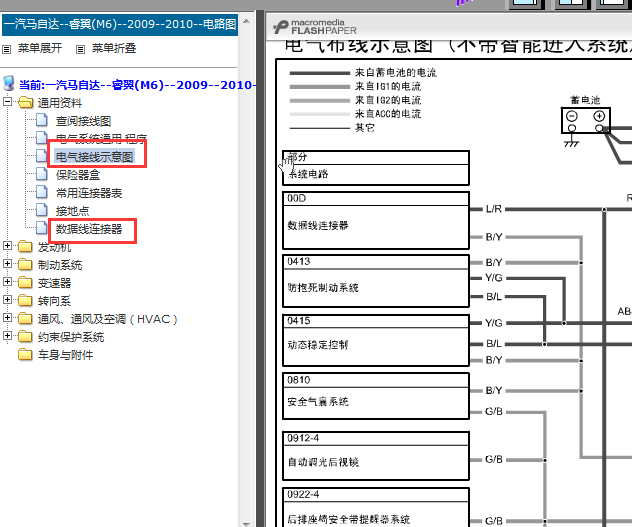Click the Macromedia FlashPaper logo
This screenshot has height=527, width=632.
tap(315, 27)
